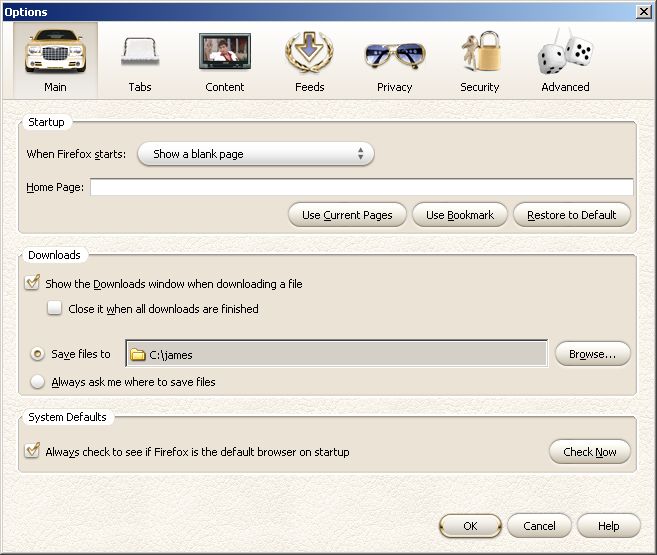Screen dimensions: 657x555
Task: Open the Privacy pane sunglasses icon
Action: 394,55
